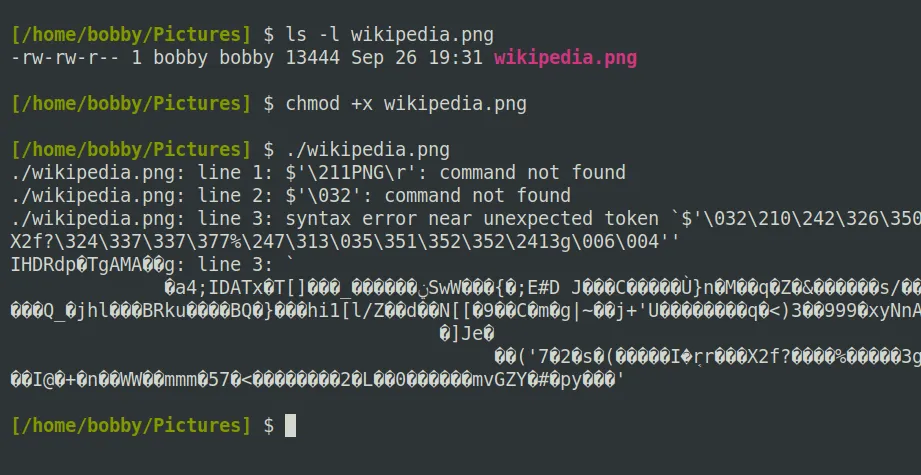Click the $'\032' token on the line 2 error

point(329,196)
